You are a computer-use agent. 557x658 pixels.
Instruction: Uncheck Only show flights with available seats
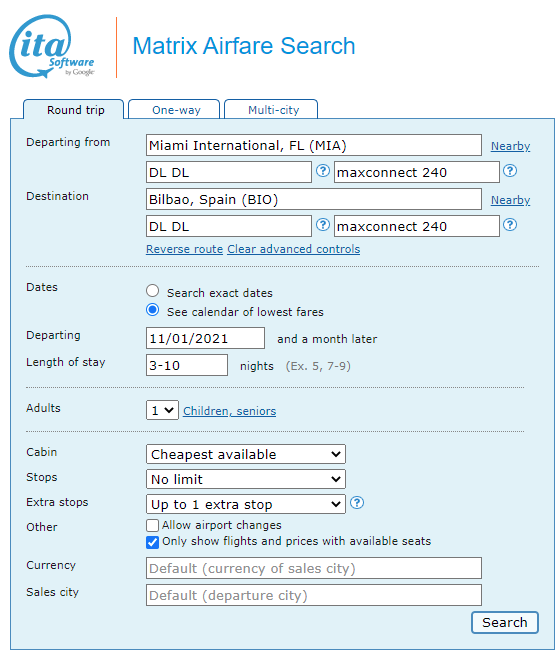[152, 542]
